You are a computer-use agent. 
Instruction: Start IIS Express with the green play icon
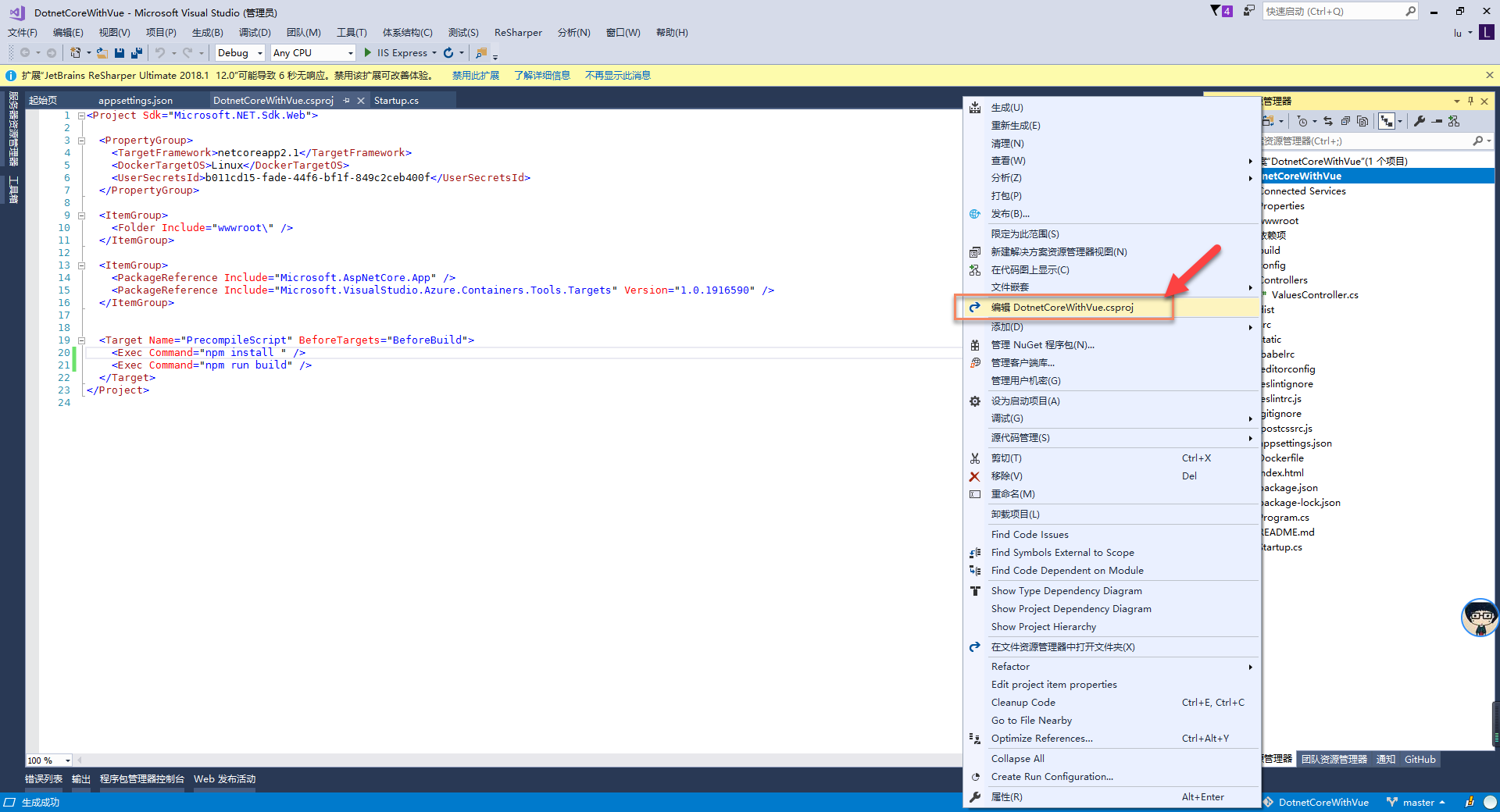pyautogui.click(x=368, y=53)
